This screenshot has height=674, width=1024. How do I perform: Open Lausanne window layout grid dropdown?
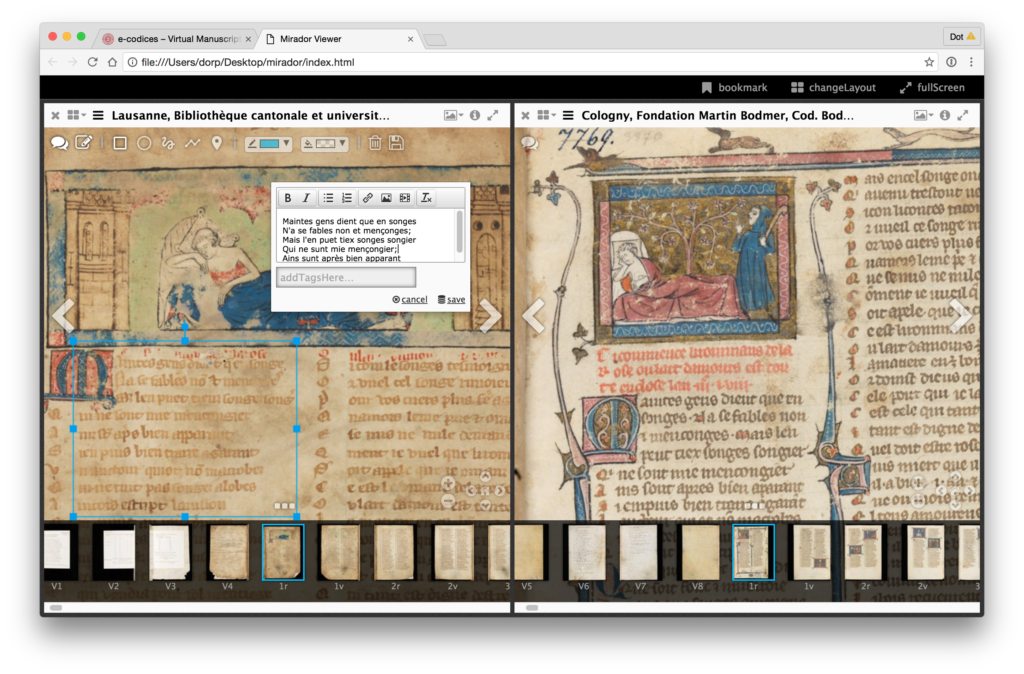[76, 115]
